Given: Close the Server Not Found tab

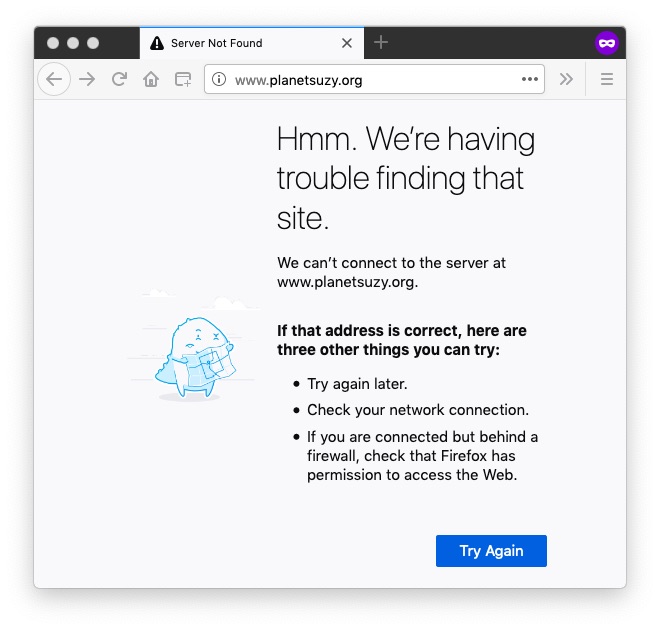Looking at the screenshot, I should point(347,43).
